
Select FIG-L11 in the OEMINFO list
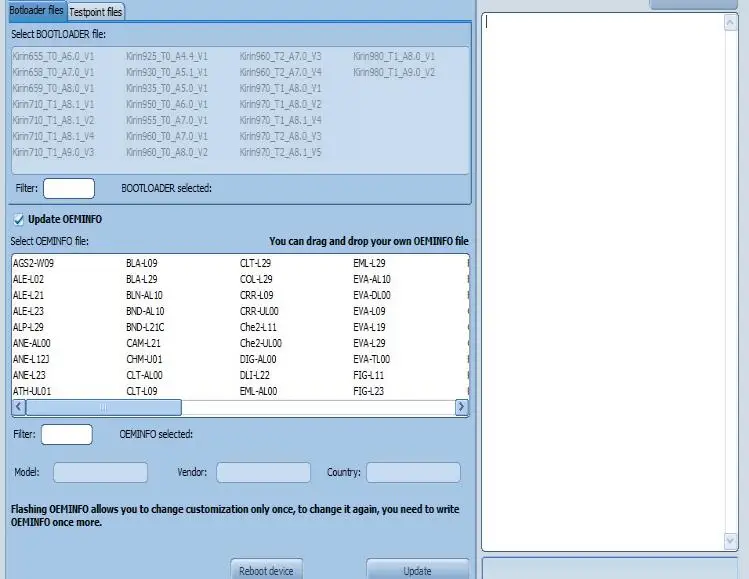(369, 375)
